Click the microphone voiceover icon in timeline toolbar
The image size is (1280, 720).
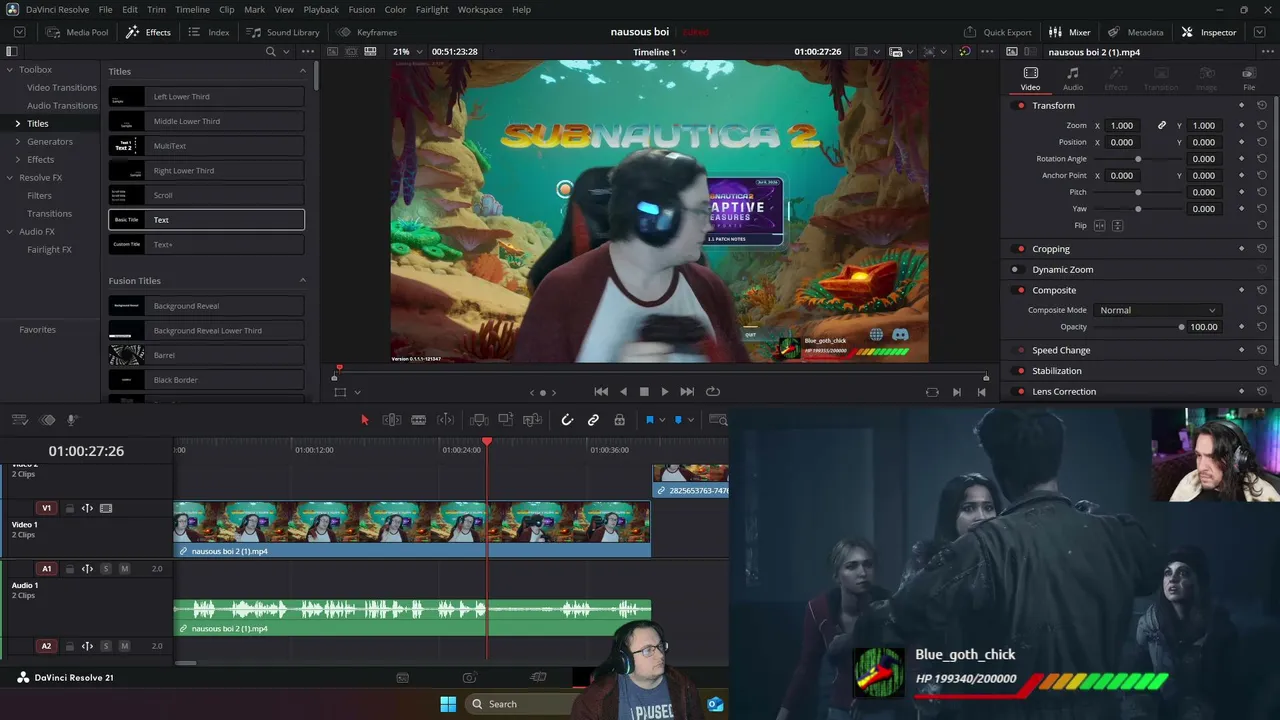tap(72, 420)
